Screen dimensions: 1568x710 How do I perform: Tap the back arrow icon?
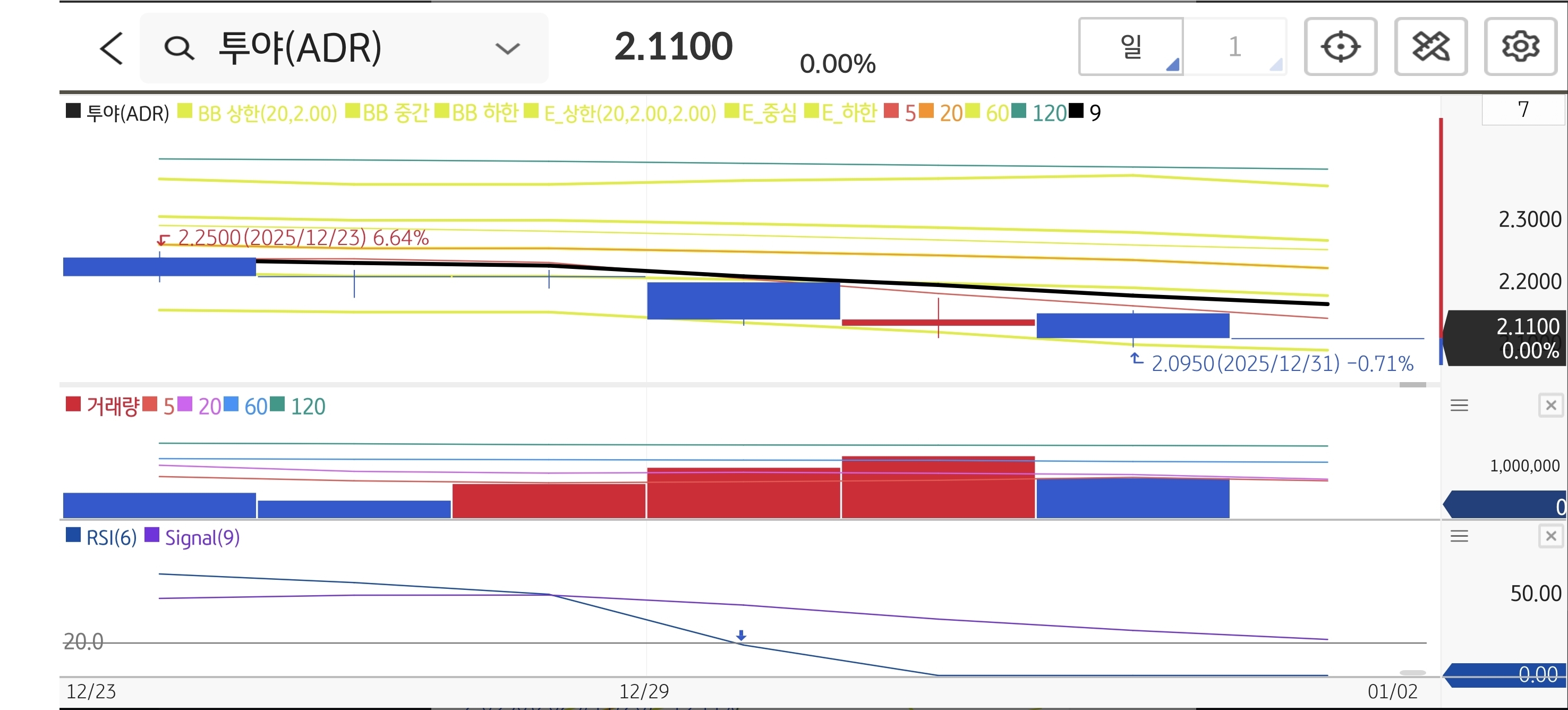coord(112,48)
